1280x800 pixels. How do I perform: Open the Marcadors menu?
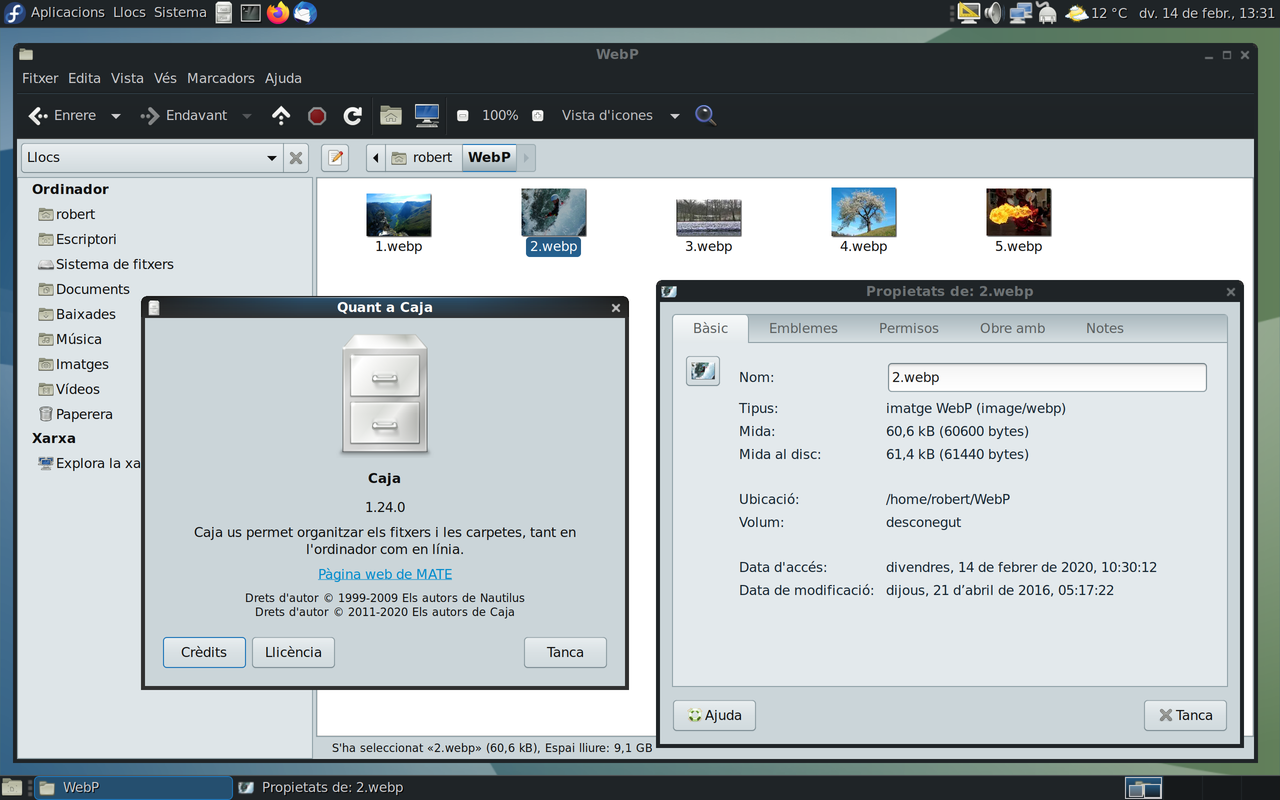pos(221,78)
